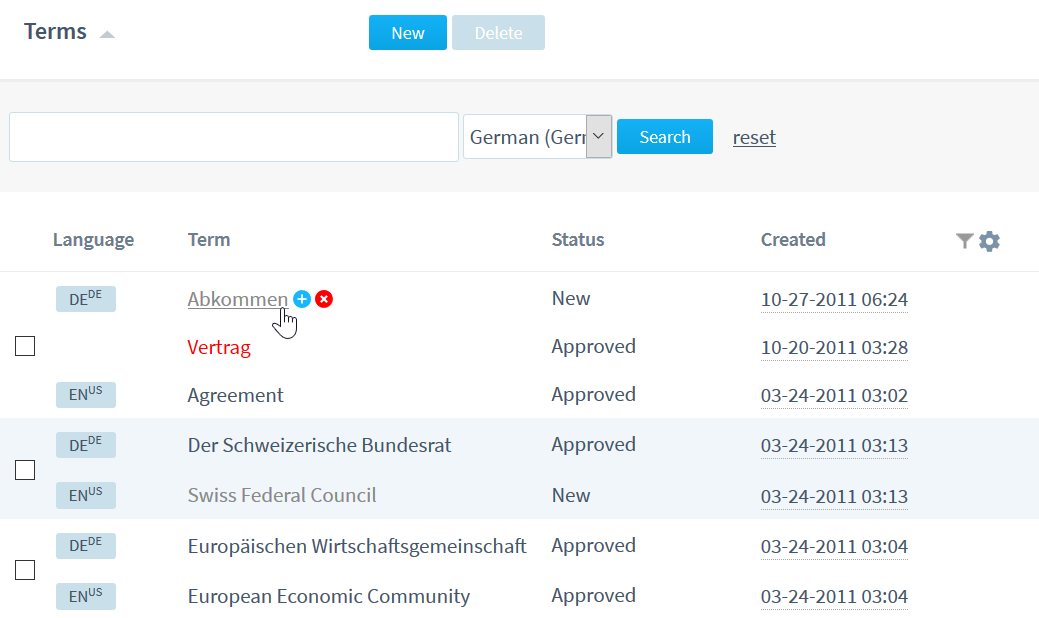
Task: Open the column filter funnel icon
Action: pyautogui.click(x=965, y=240)
